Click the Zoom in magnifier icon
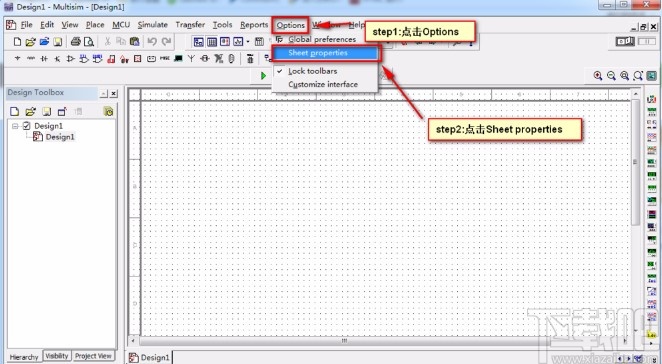Screen dimensions: 662x364 pos(598,76)
